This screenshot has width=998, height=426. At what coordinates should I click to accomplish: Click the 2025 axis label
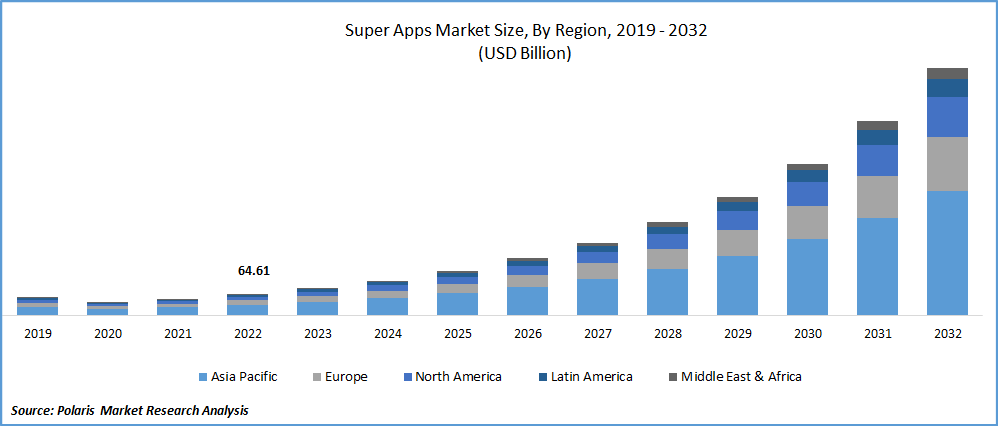click(458, 334)
